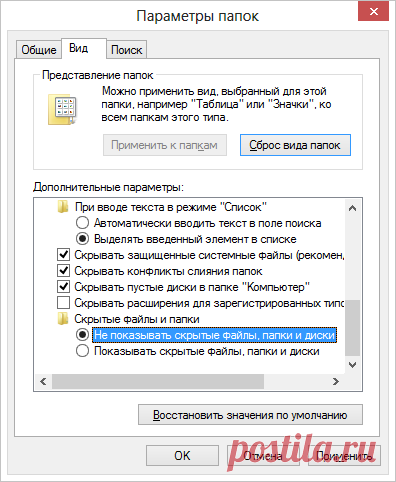The width and height of the screenshot is (396, 482).
Task: Close the Параметры папок dialog
Action: (x=374, y=12)
